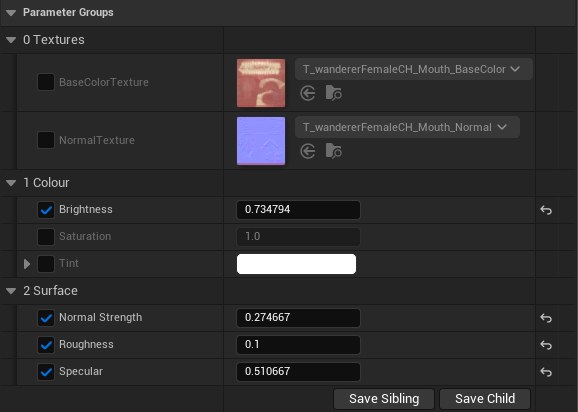Click the 0 Textures group title

54,40
